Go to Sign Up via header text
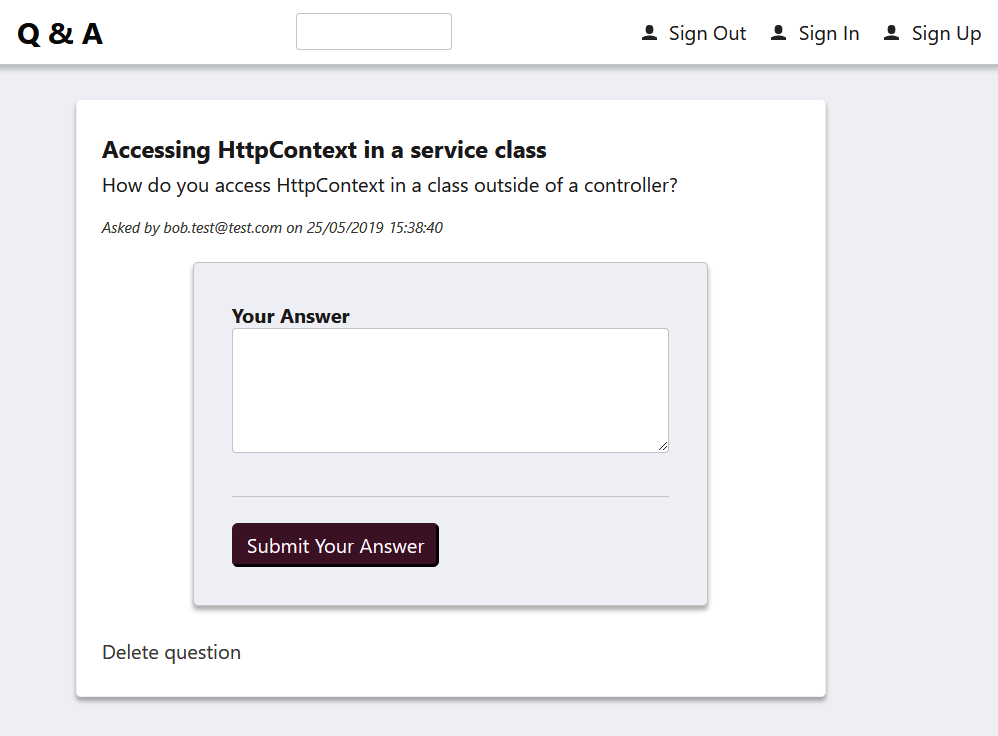Screen dimensions: 998x736 [946, 34]
